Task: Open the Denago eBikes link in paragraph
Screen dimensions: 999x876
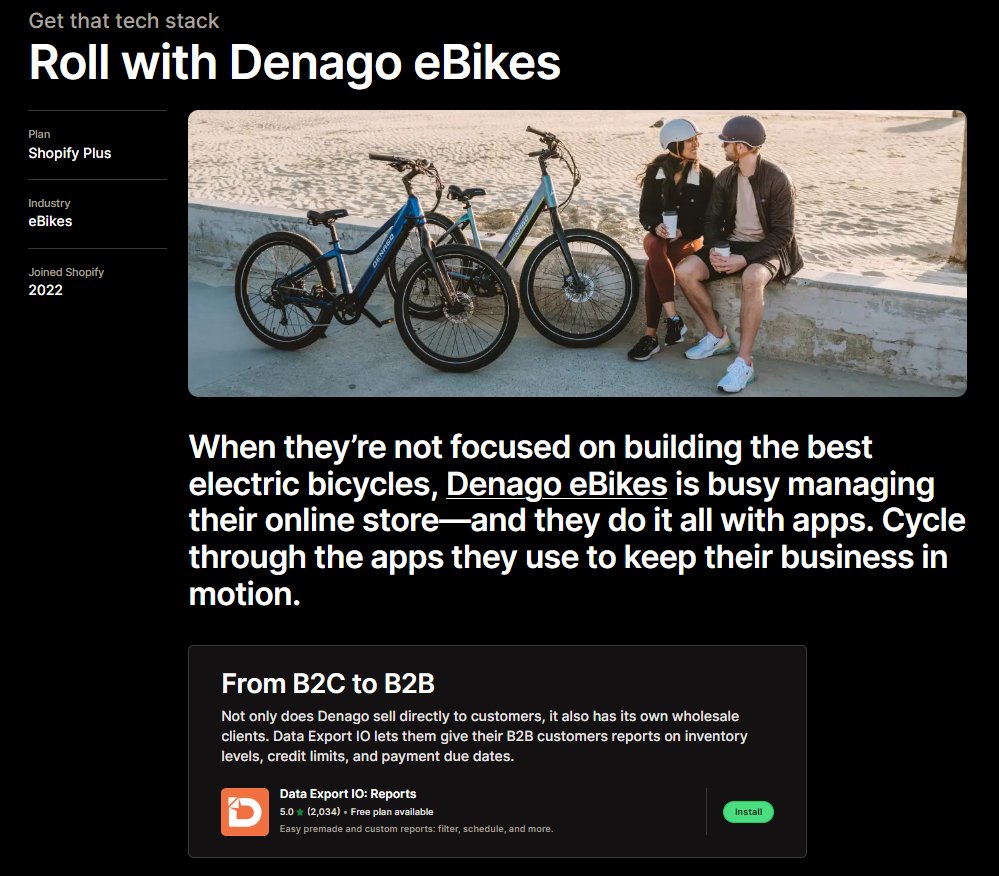Action: 557,484
